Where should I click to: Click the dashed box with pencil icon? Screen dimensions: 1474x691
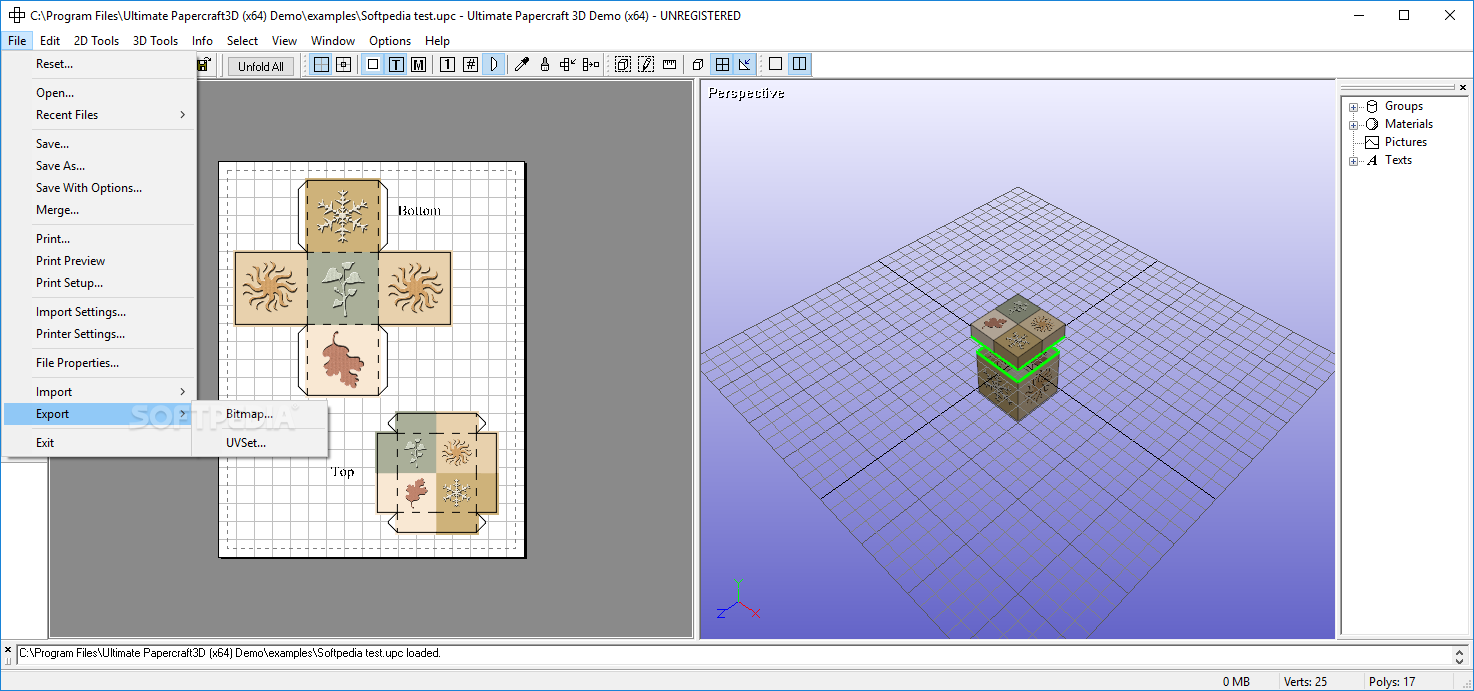point(646,65)
